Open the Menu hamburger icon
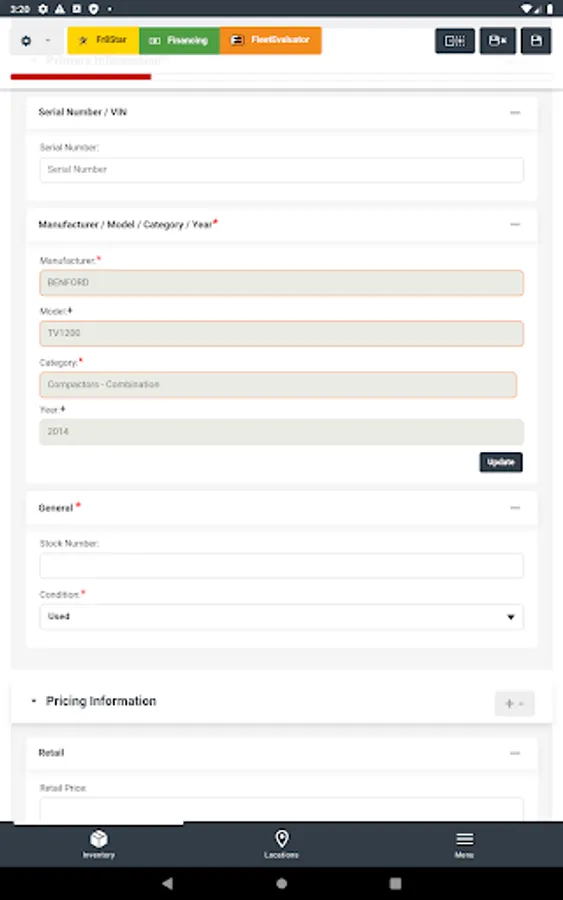563x900 pixels. [x=464, y=844]
